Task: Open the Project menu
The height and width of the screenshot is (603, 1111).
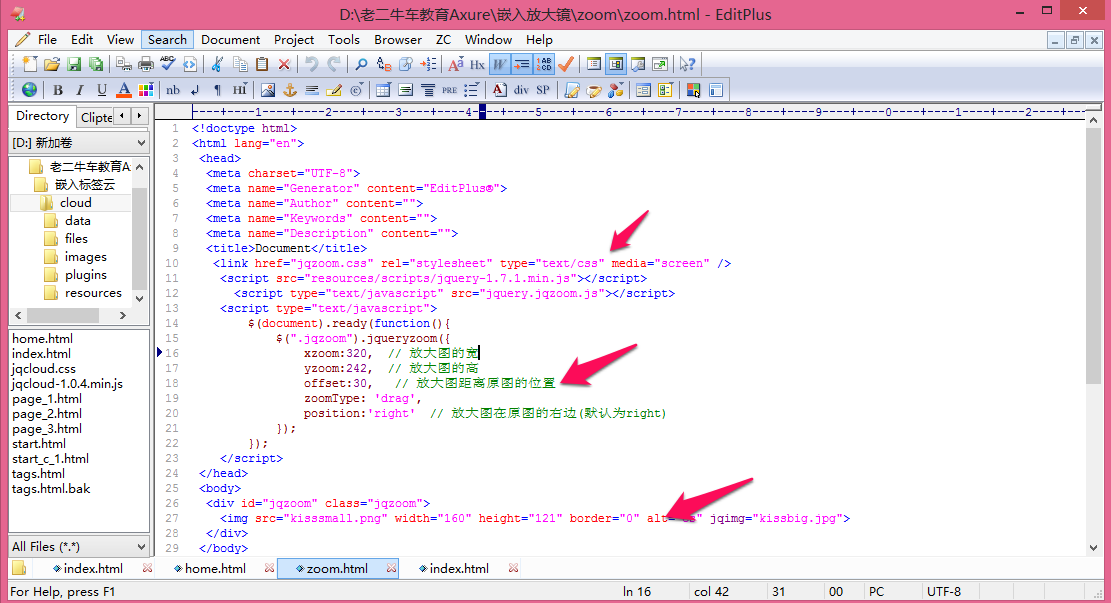Action: [294, 40]
